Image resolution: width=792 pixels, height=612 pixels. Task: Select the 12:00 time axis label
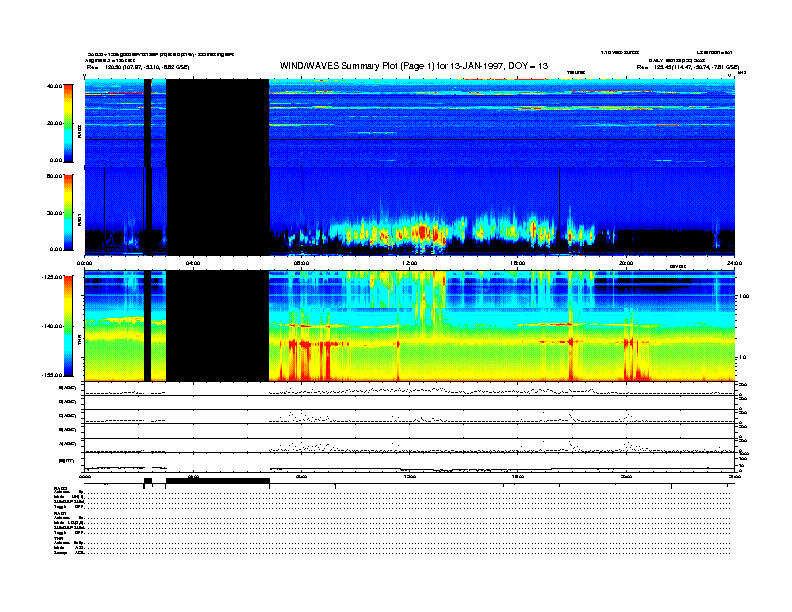409,263
